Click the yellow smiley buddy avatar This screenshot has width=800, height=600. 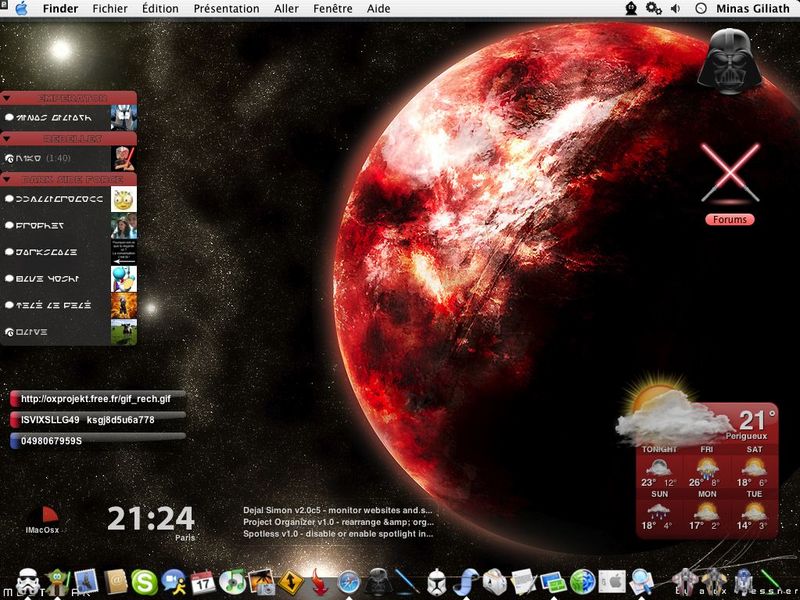pos(124,199)
